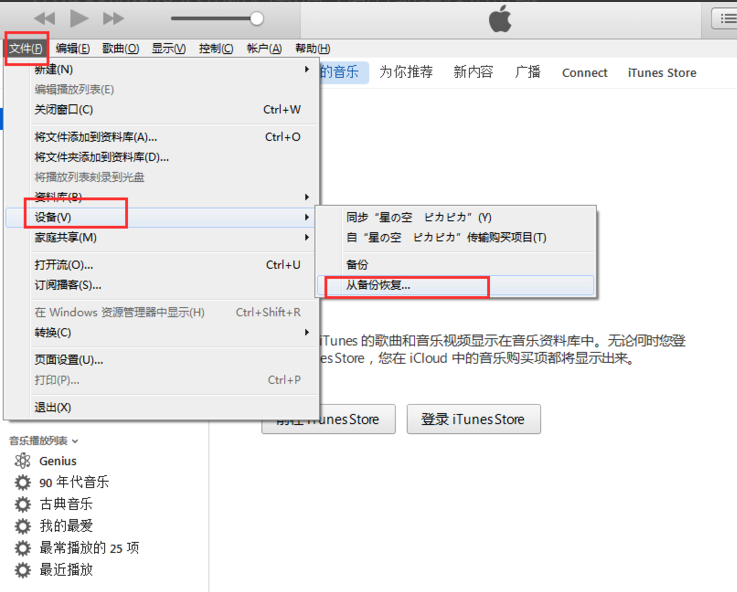Open the list view button at top right

[x=726, y=19]
